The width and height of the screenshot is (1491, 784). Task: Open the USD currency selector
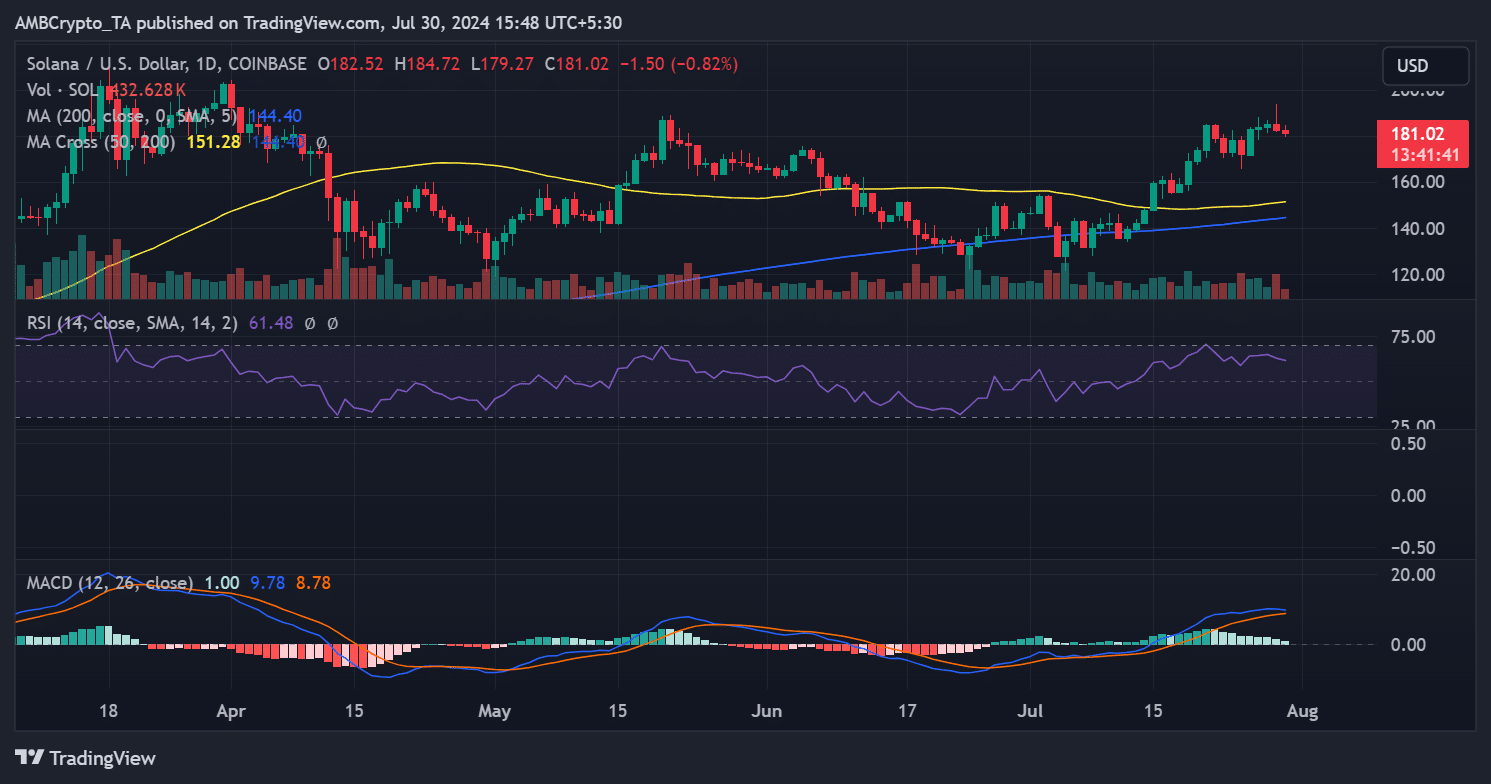(1426, 66)
